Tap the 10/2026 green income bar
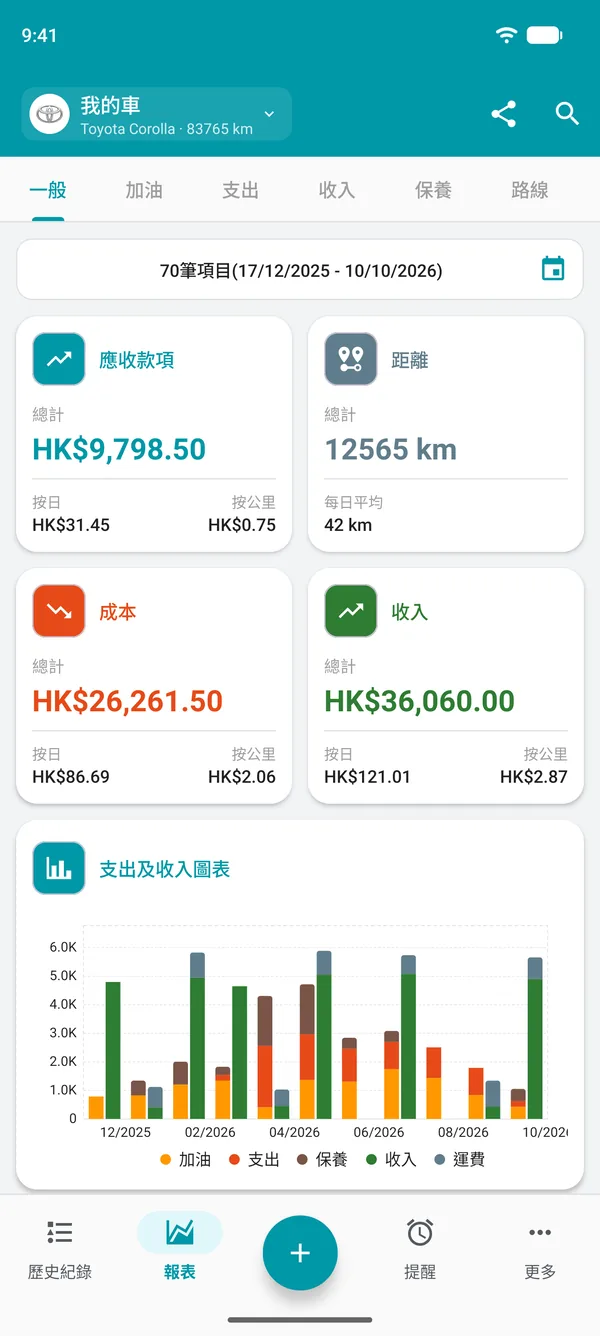The width and height of the screenshot is (600, 1336). coord(535,1049)
